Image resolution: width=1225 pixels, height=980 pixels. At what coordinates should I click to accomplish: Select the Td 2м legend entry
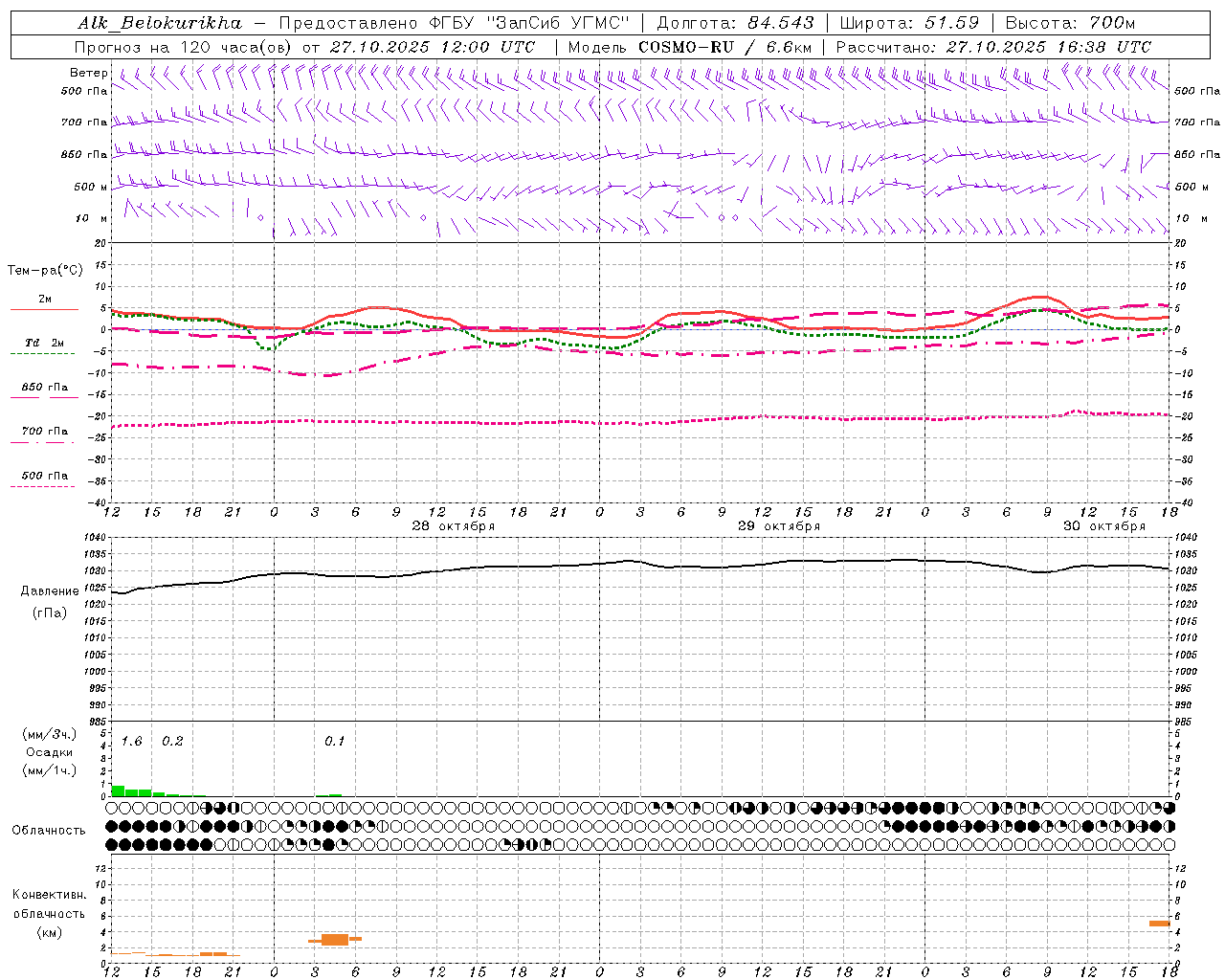click(44, 343)
